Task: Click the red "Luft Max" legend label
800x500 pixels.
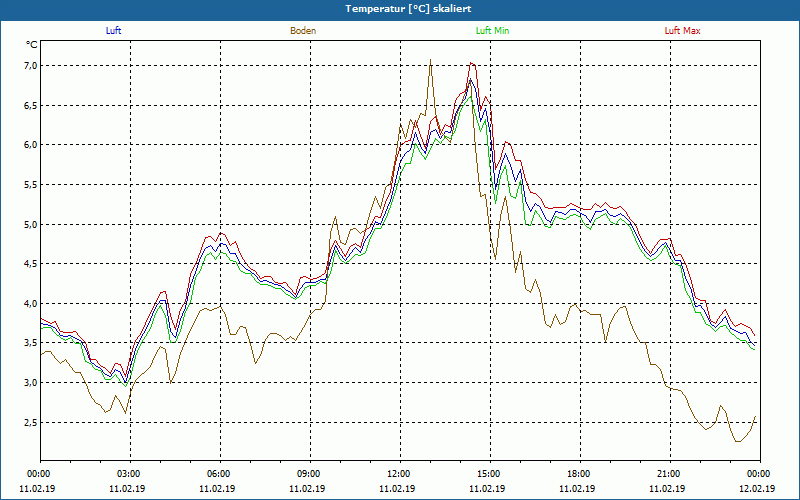Action: [x=682, y=31]
